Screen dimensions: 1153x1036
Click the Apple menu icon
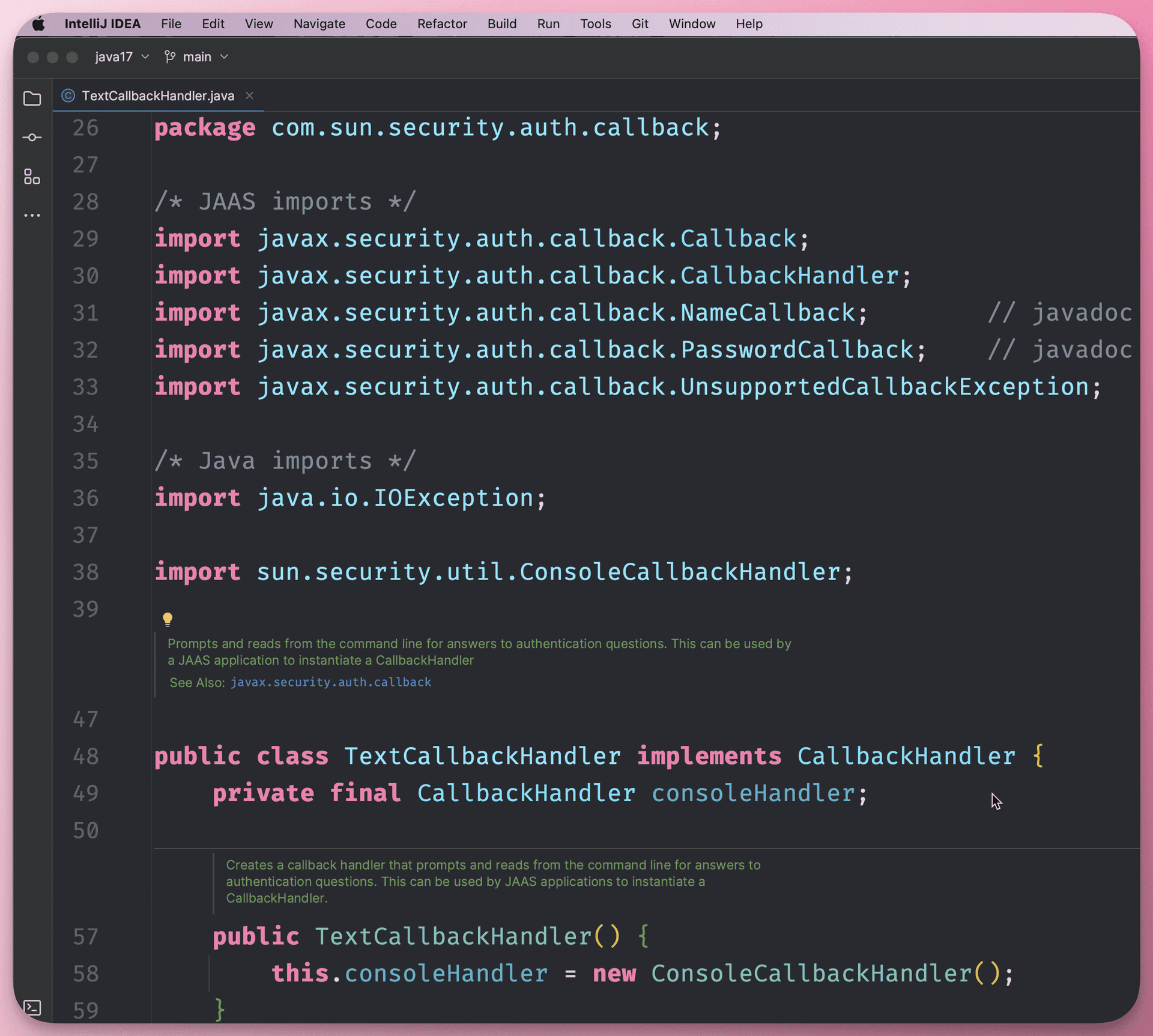click(x=38, y=24)
